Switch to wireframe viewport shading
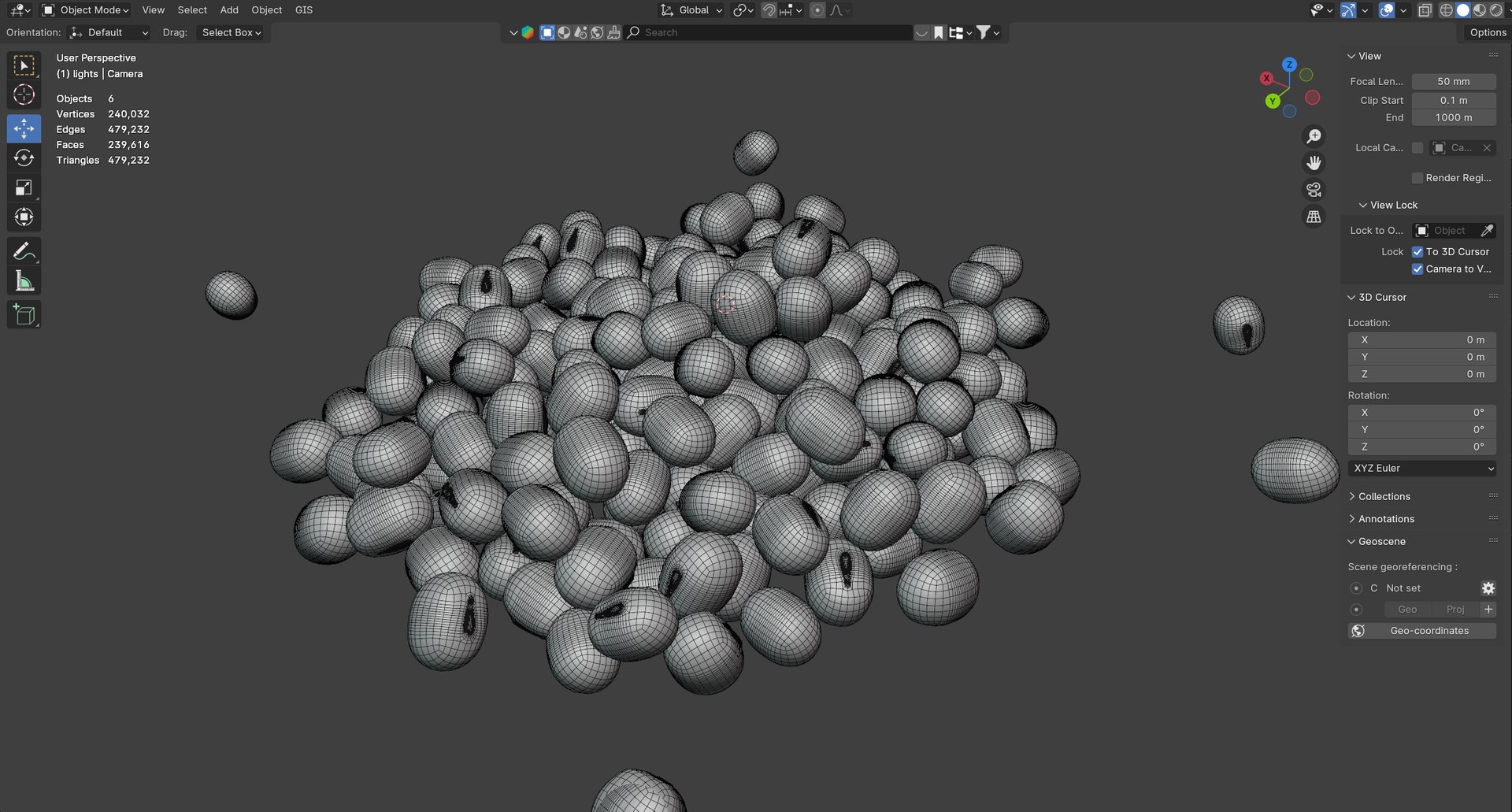 point(1447,10)
